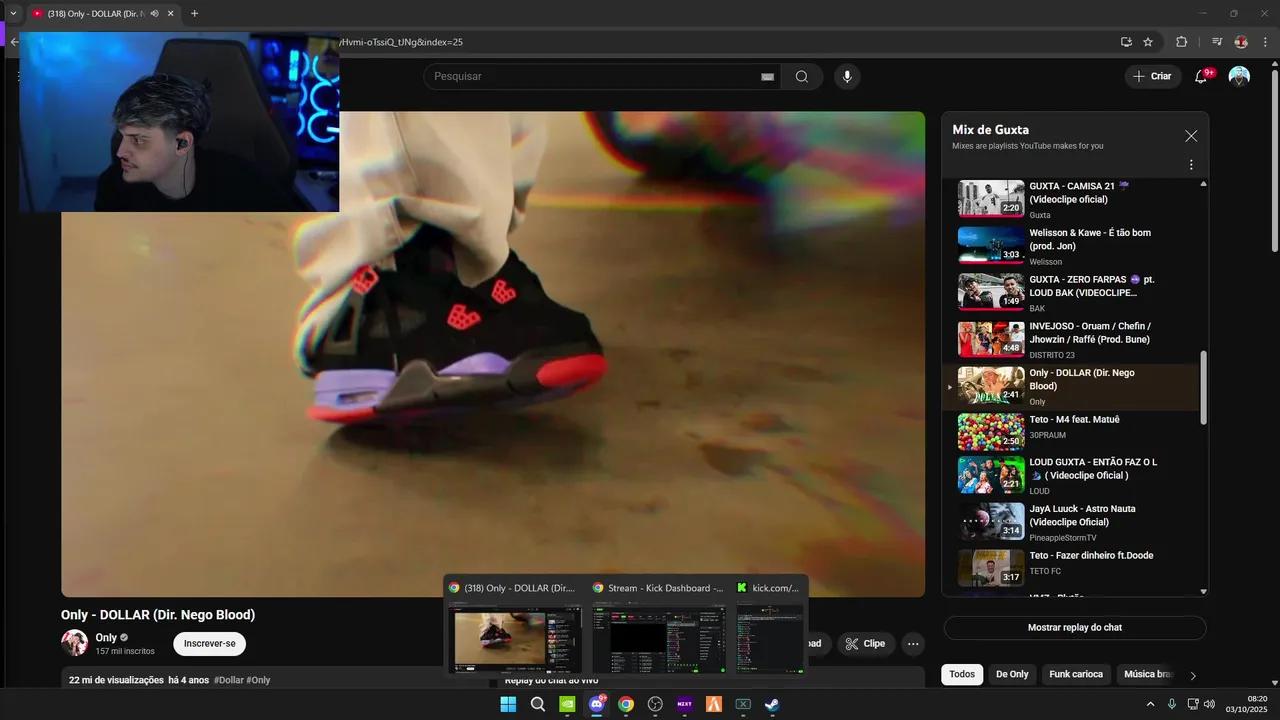Image resolution: width=1280 pixels, height=720 pixels.
Task: Select the De Only filter chip
Action: pos(1012,675)
